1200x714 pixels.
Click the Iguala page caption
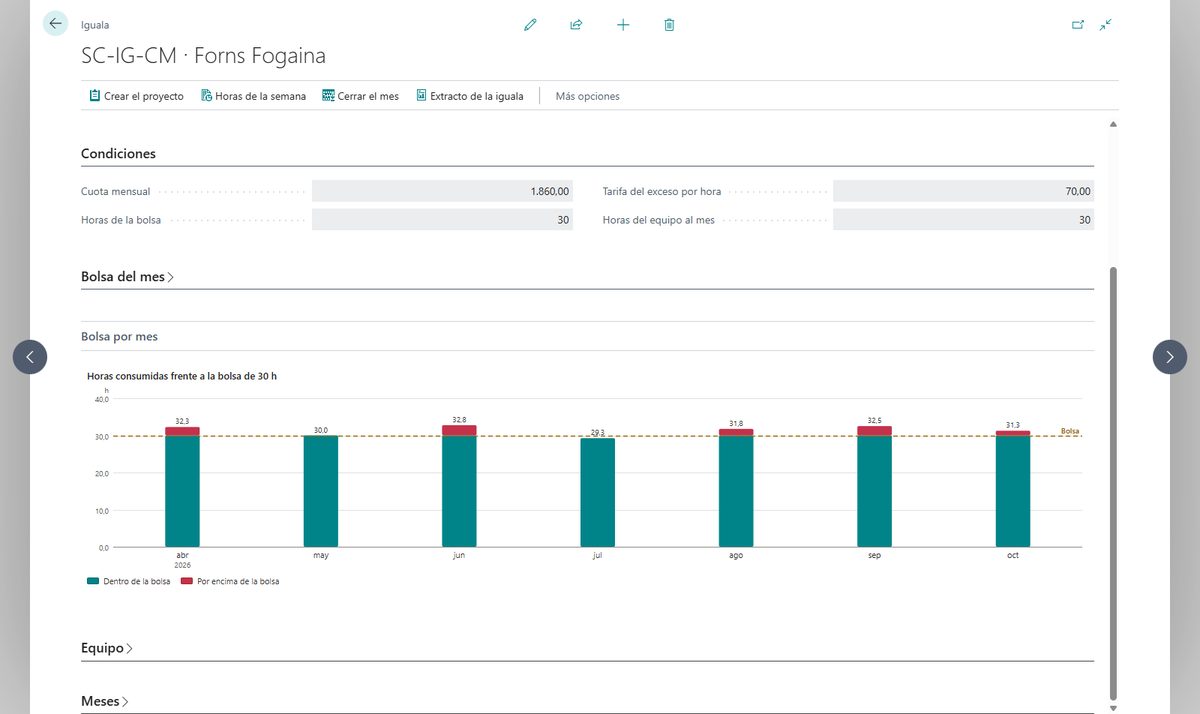(95, 25)
